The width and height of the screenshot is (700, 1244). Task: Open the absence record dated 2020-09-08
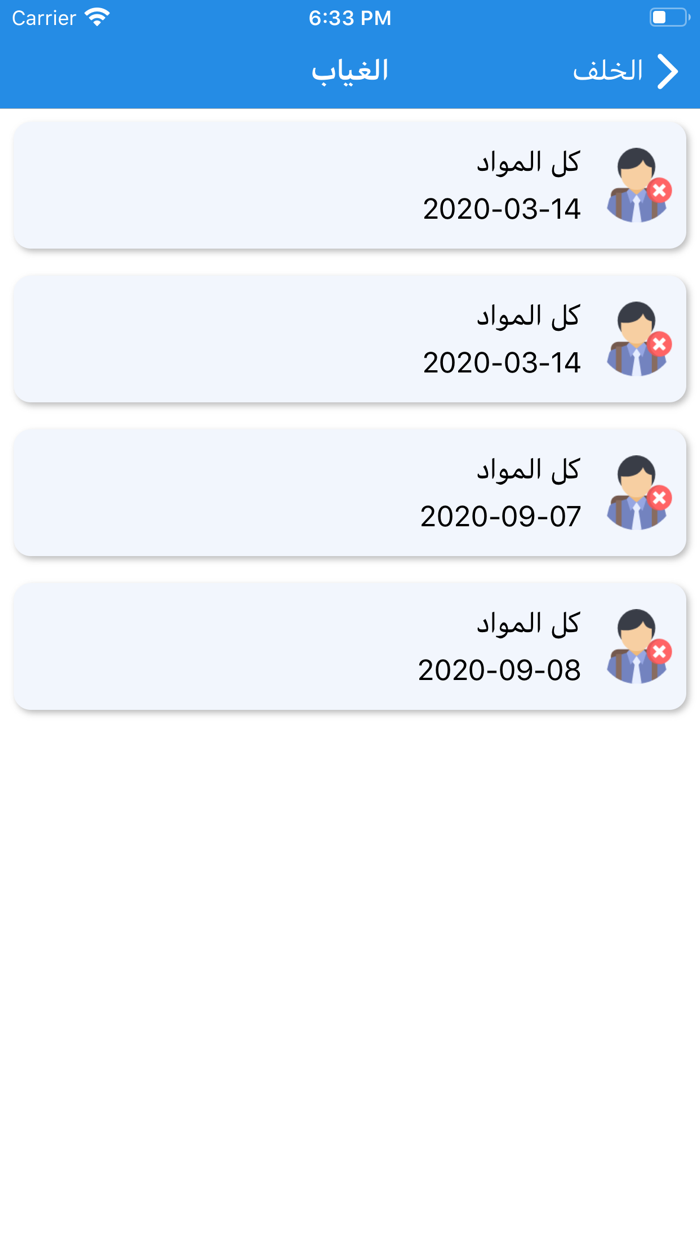(350, 647)
